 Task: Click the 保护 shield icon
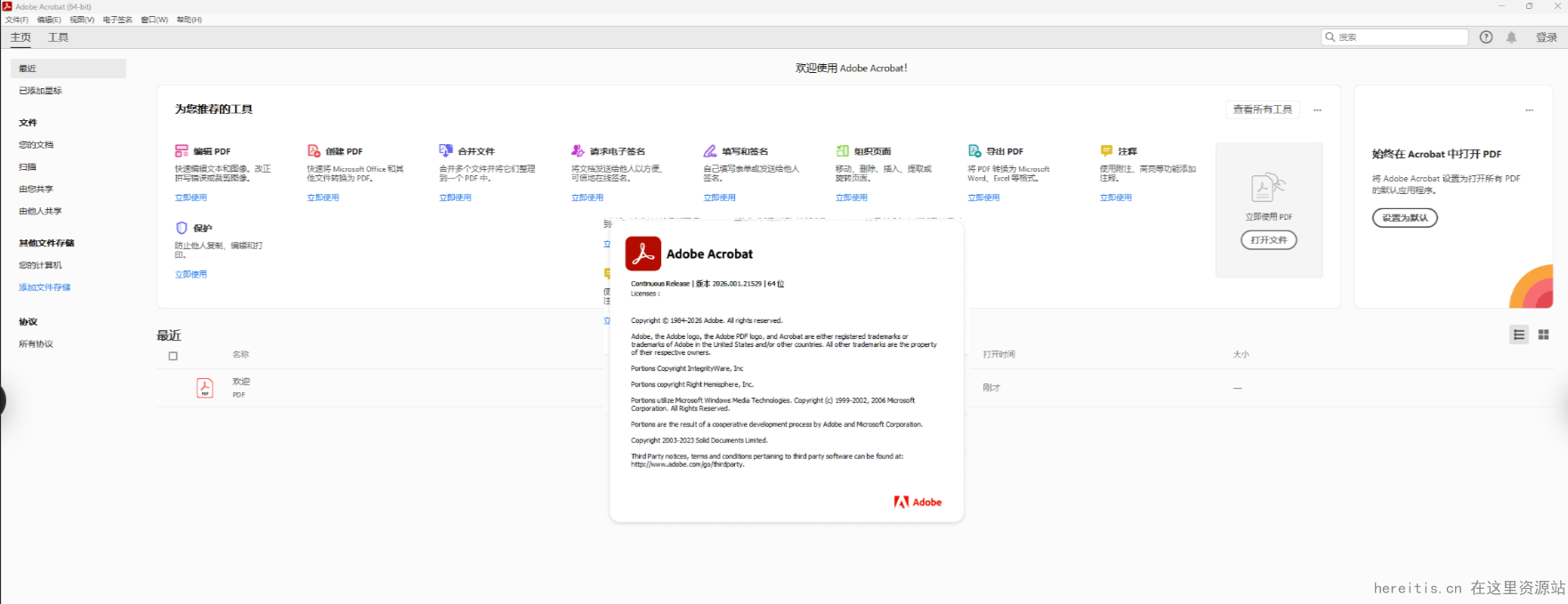(182, 228)
